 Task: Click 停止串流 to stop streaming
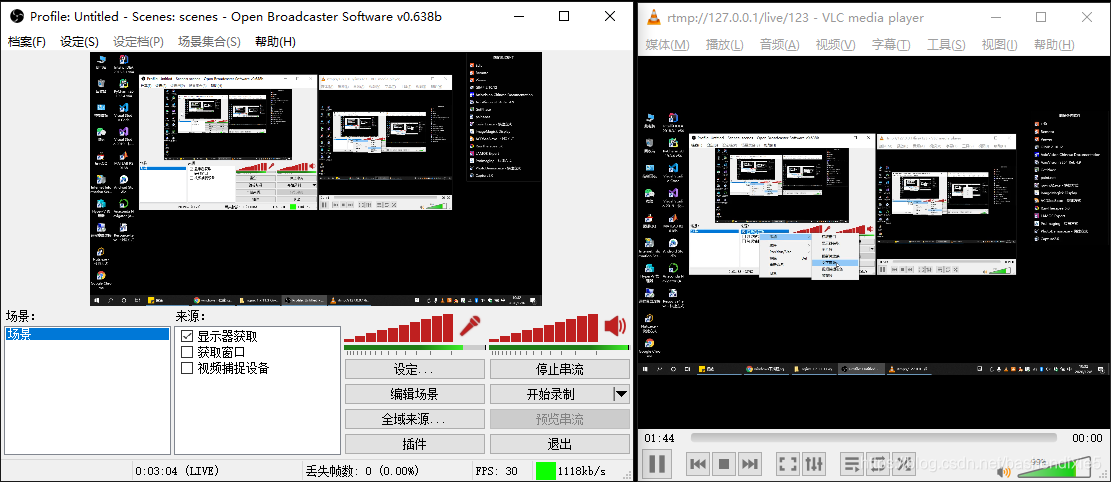click(x=560, y=369)
